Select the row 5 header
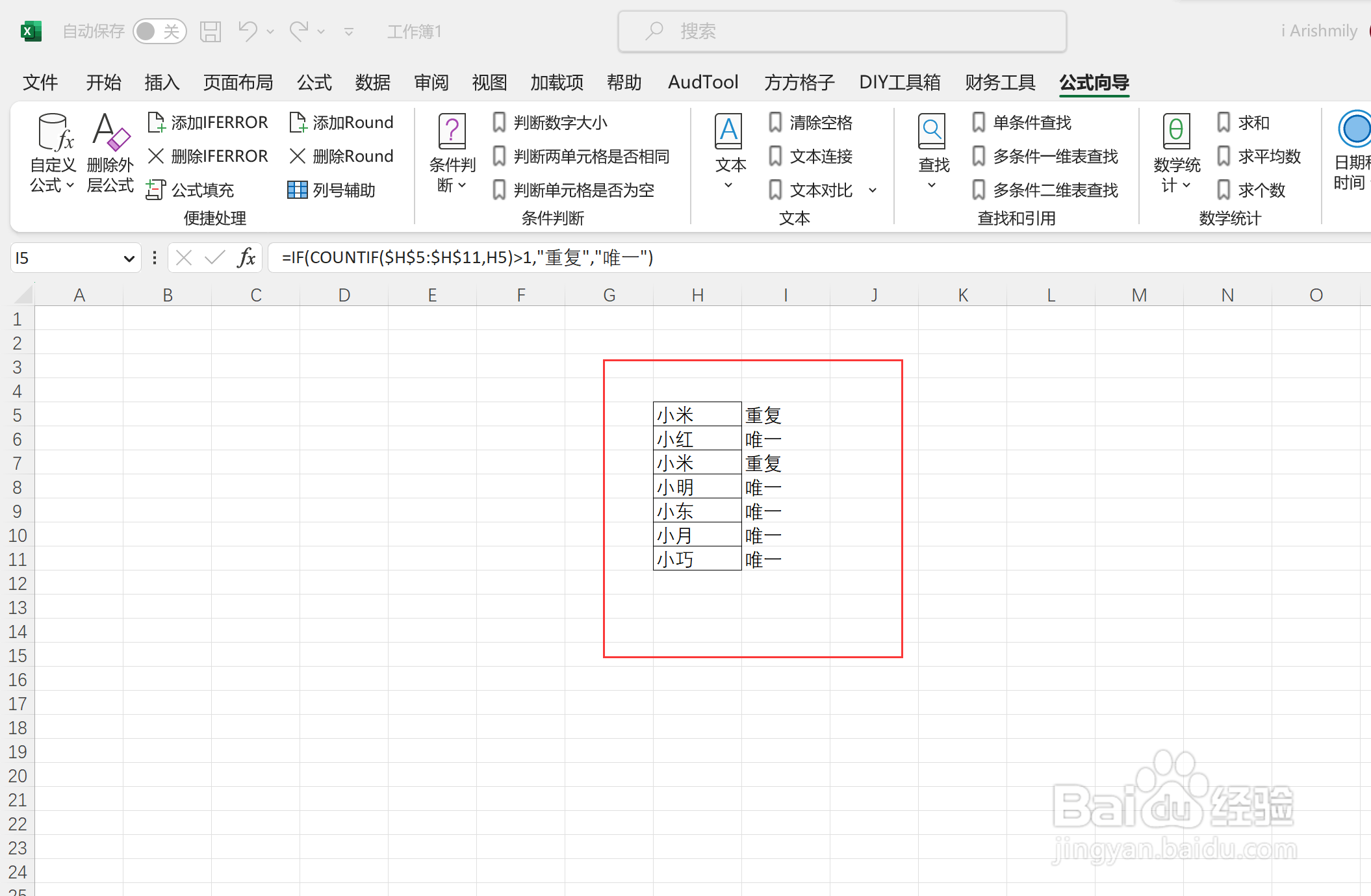 tap(18, 415)
